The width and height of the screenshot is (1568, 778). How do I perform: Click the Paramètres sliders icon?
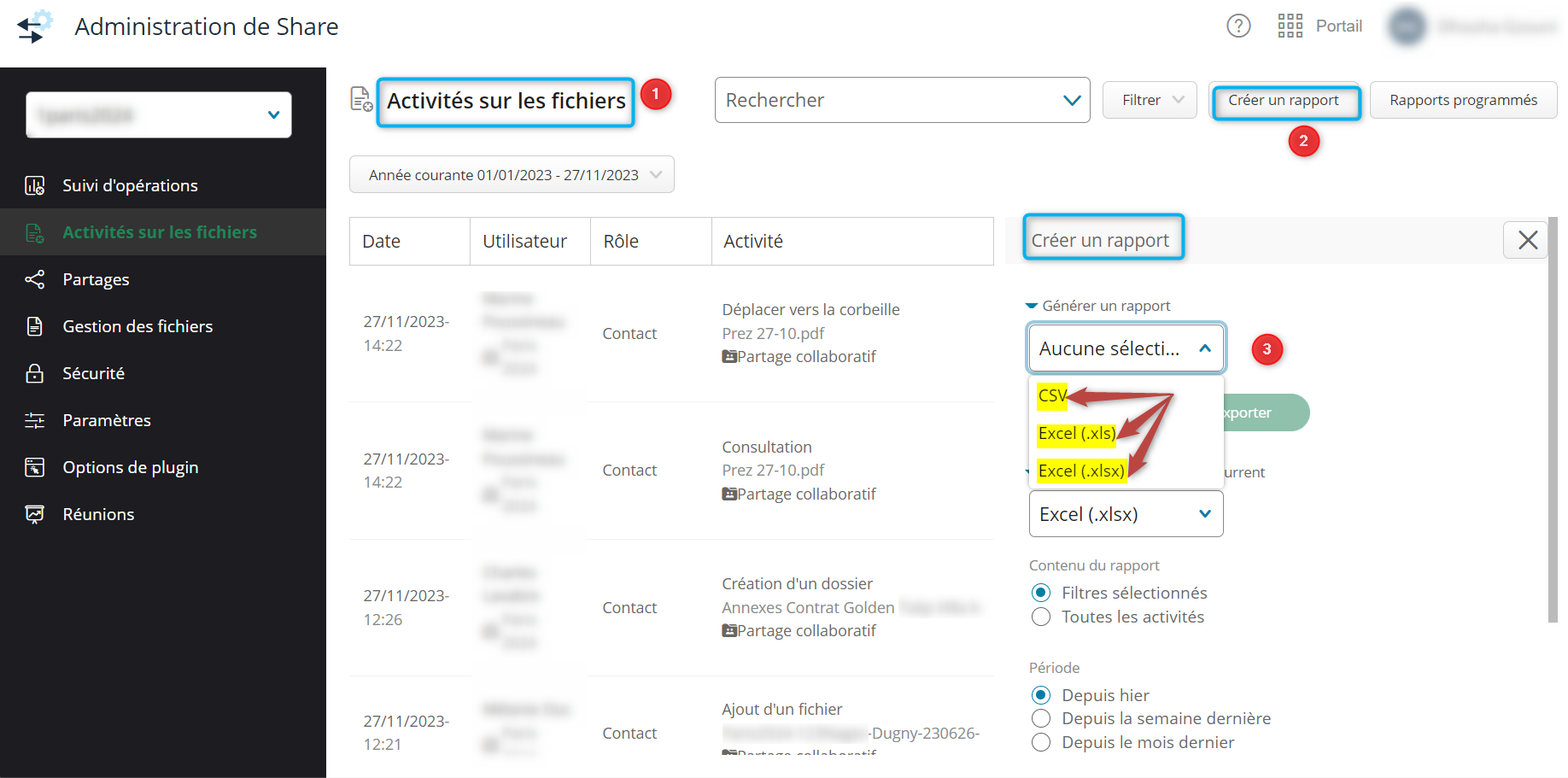coord(34,420)
